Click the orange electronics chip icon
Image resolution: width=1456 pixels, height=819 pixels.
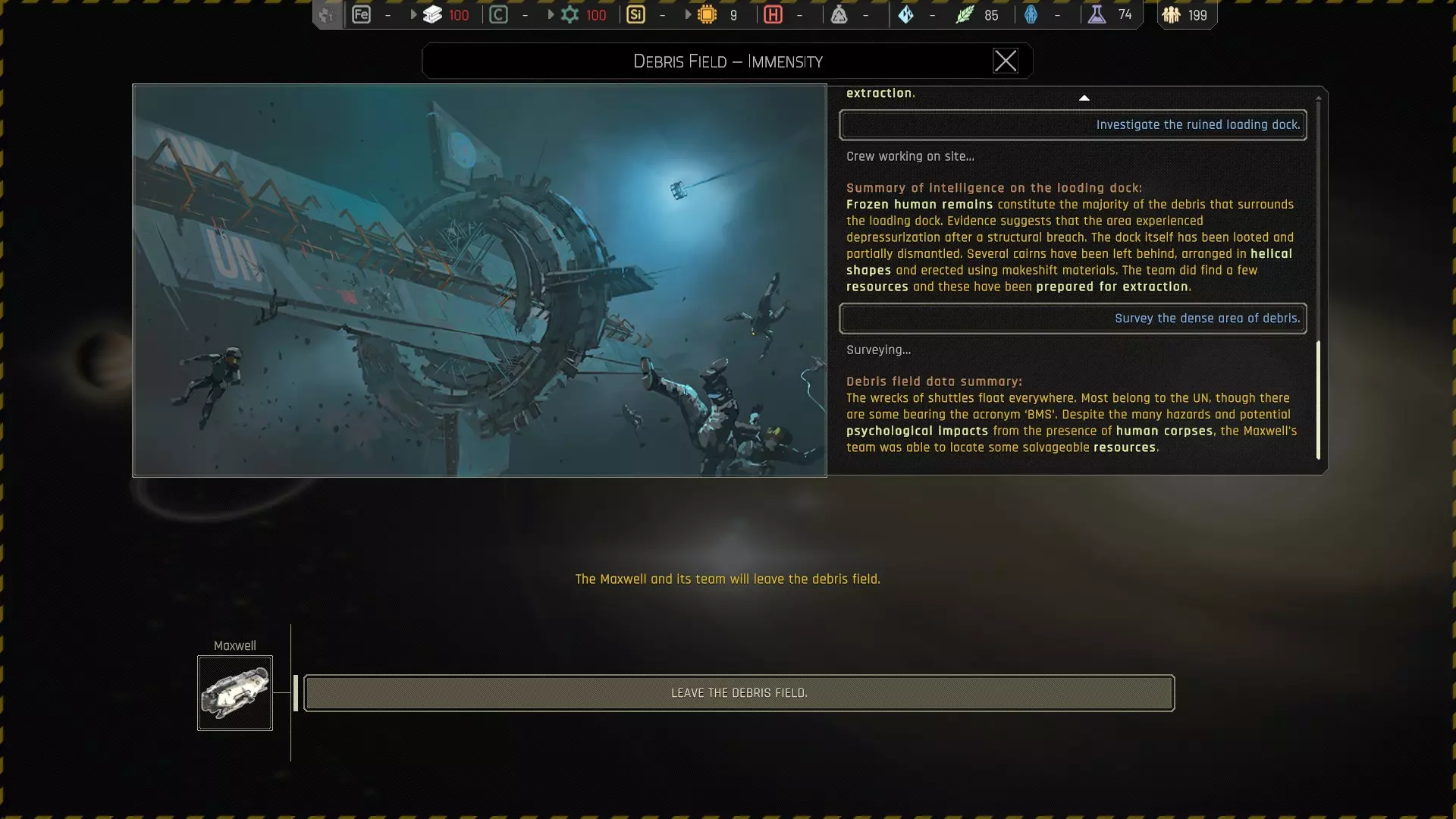point(707,14)
